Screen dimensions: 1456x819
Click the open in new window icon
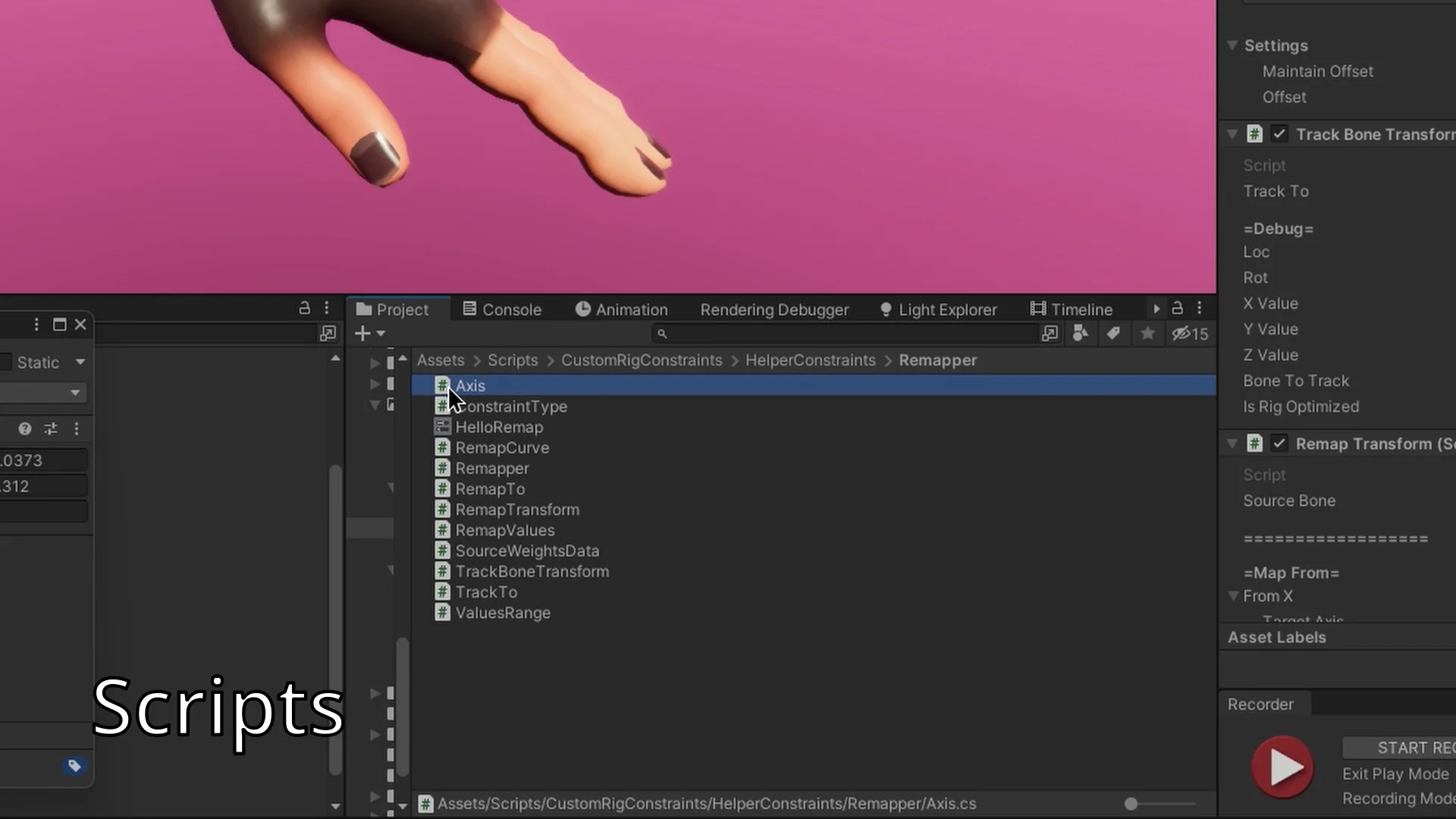[1050, 334]
